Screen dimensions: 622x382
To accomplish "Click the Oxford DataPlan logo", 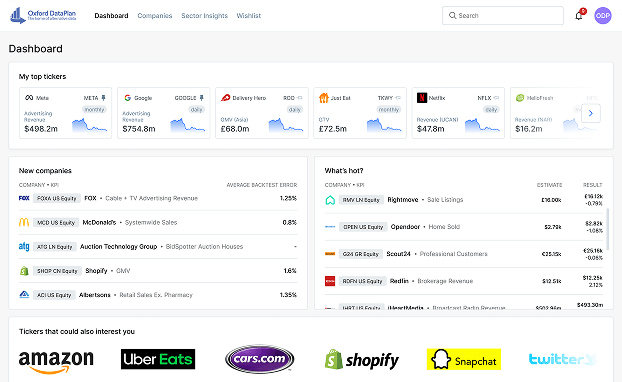I will coord(43,15).
